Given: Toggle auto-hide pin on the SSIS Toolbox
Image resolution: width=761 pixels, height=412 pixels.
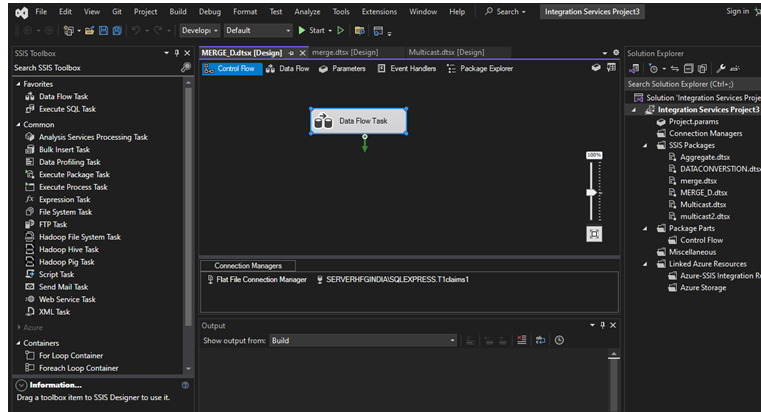Looking at the screenshot, I should 177,52.
